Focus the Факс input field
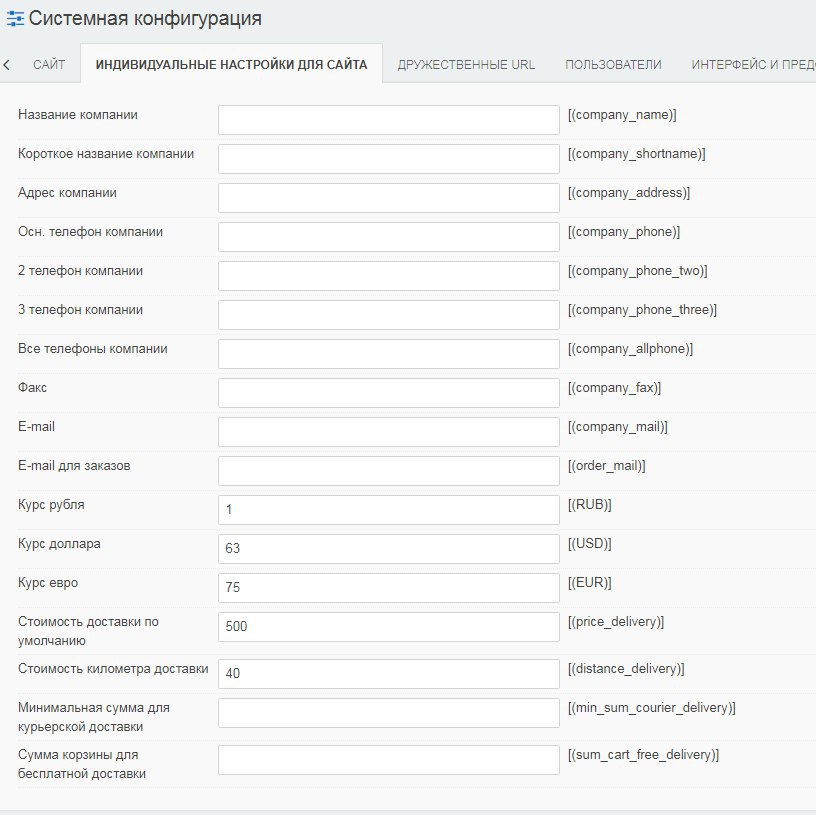816x815 pixels. click(388, 393)
